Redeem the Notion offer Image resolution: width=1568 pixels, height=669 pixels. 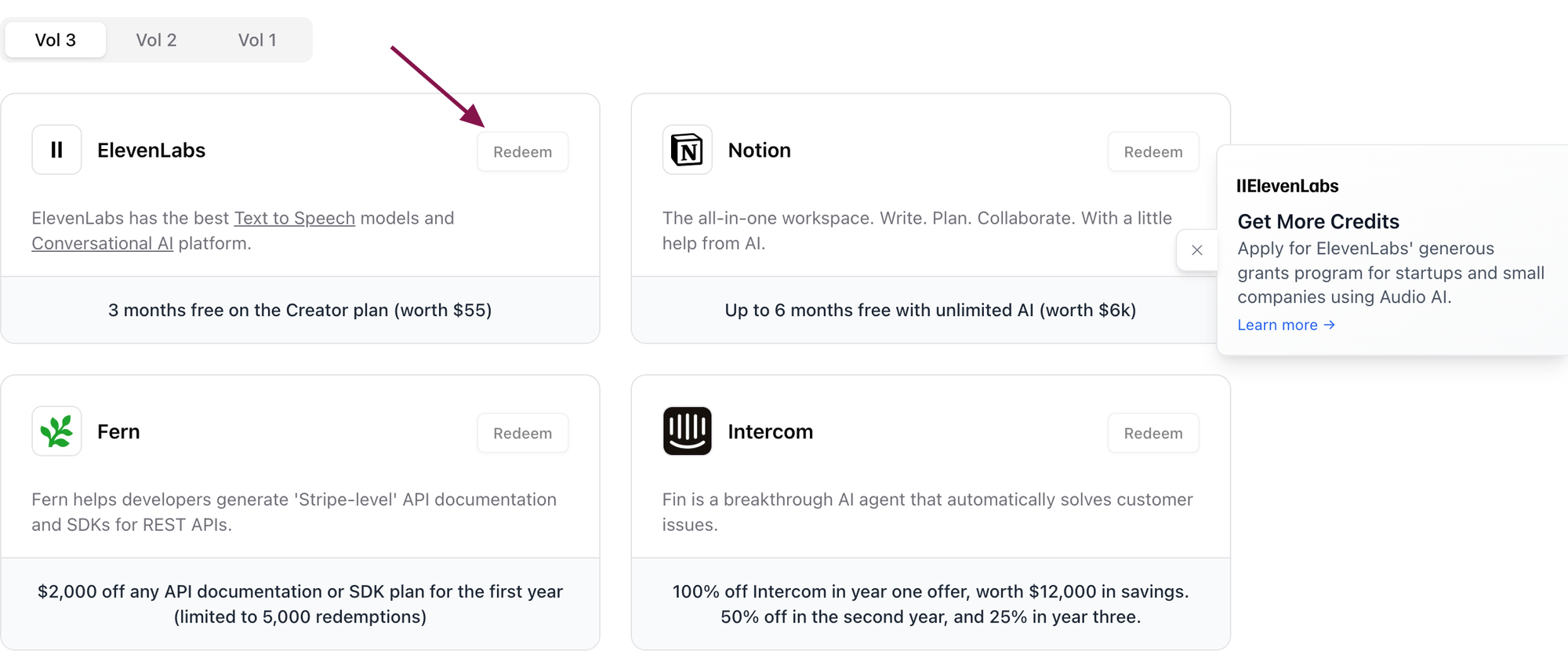[x=1152, y=152]
